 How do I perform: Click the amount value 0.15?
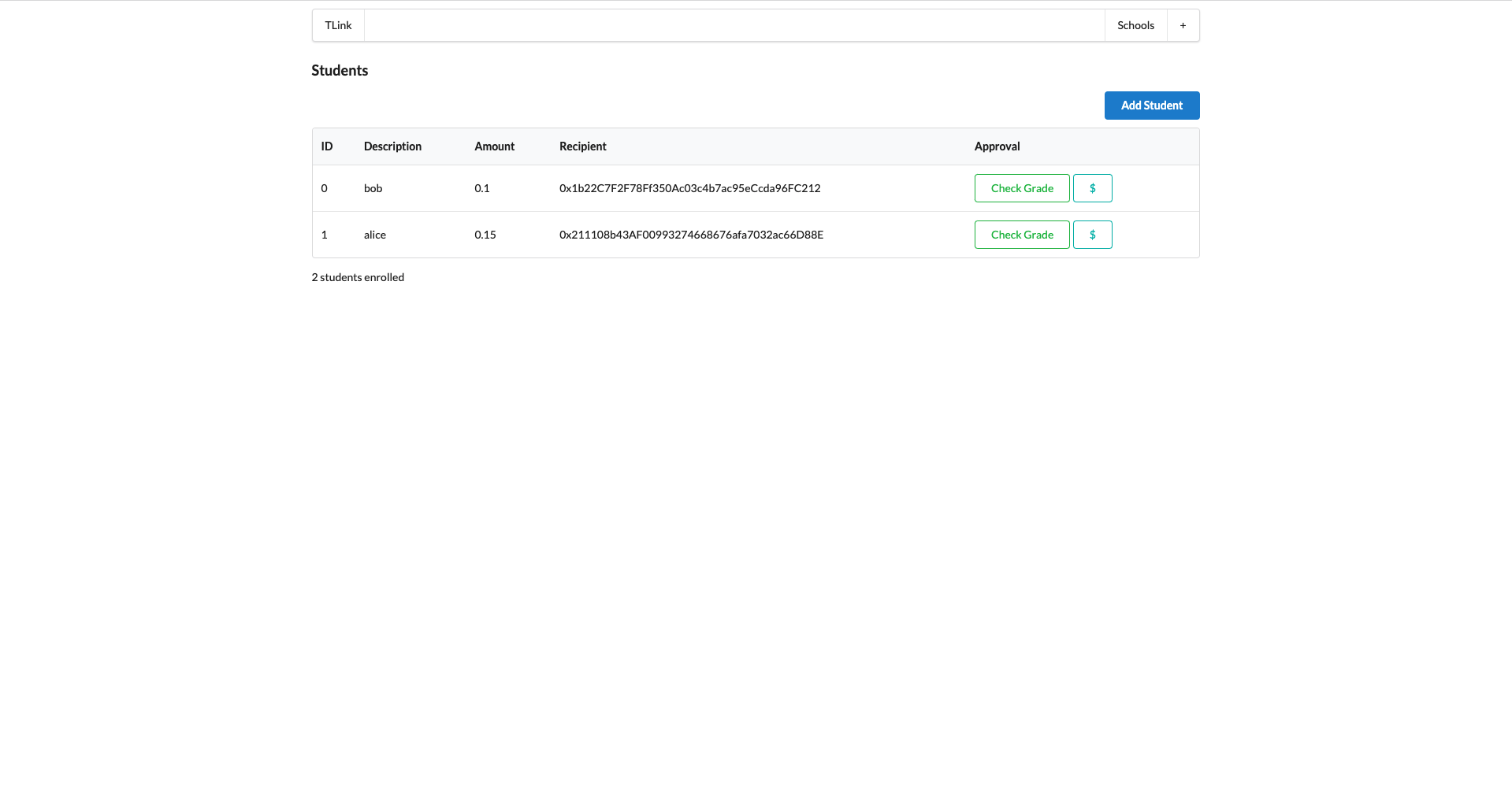[485, 235]
